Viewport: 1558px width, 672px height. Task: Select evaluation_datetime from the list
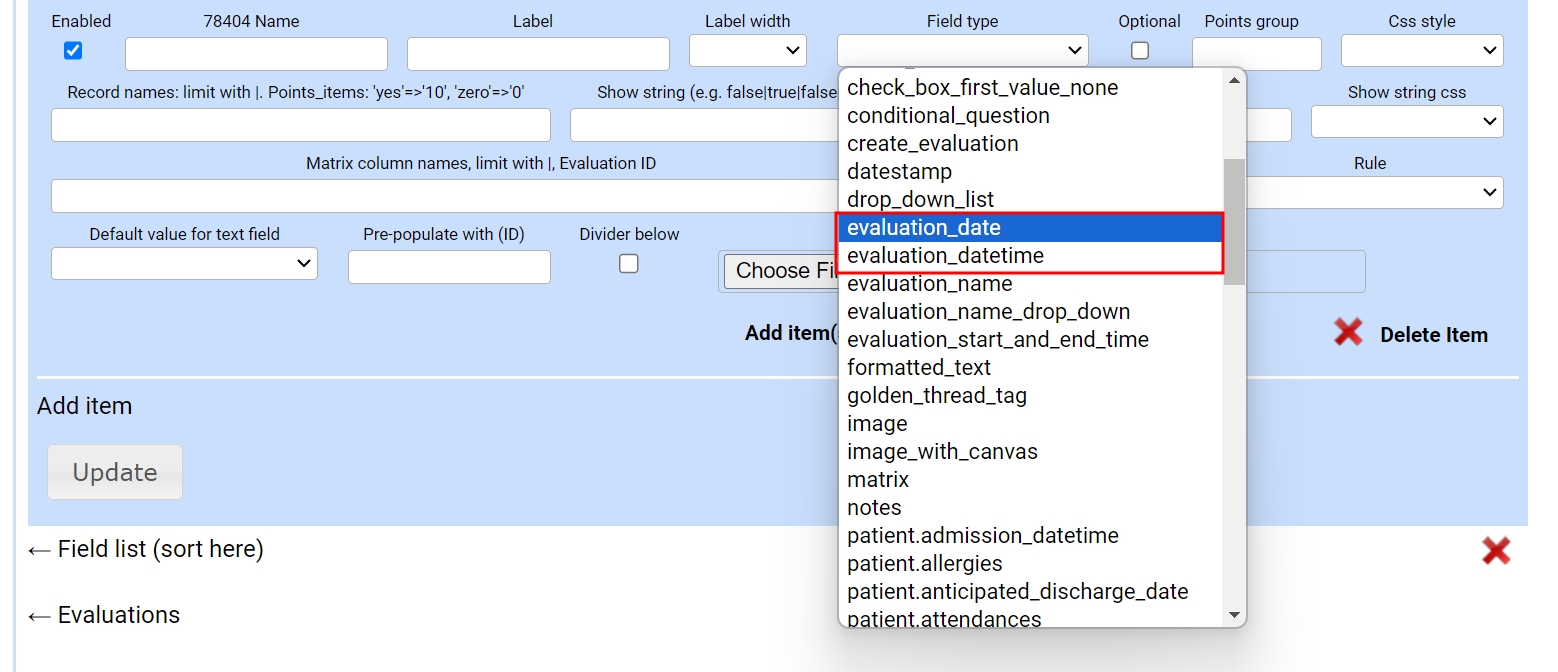click(x=945, y=256)
